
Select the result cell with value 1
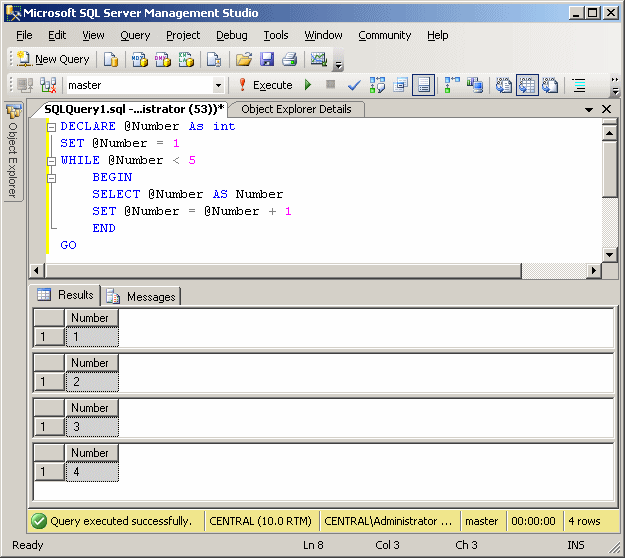(92, 337)
